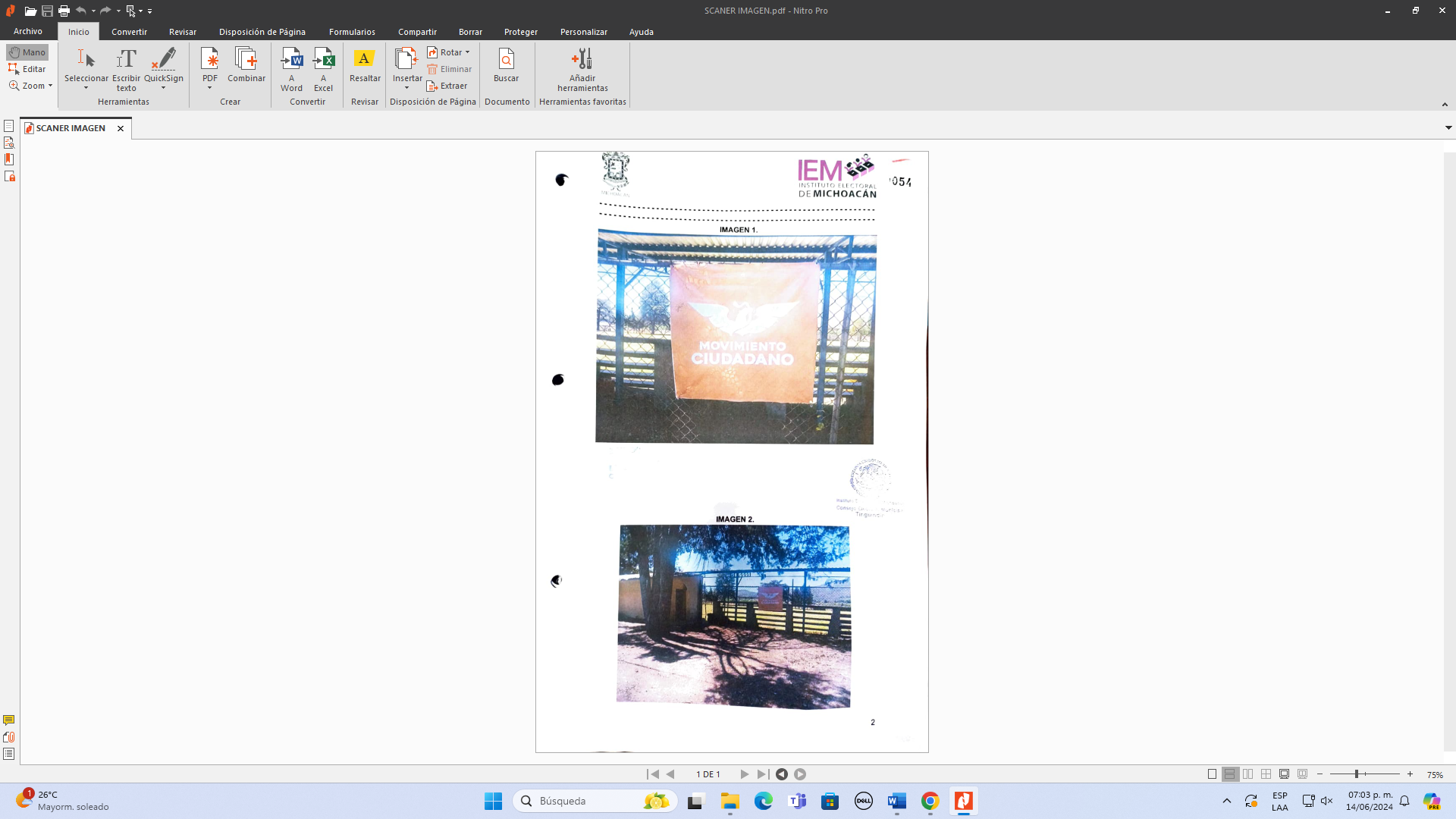Switch to the Formularios tab
This screenshot has height=819, width=1456.
(x=352, y=32)
